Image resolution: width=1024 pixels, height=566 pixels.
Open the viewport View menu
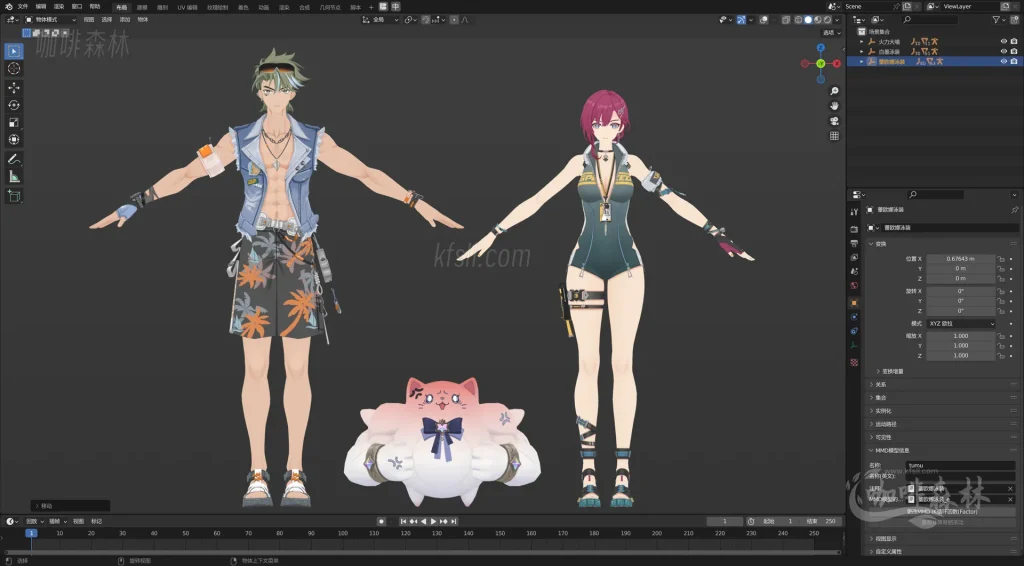[89, 20]
